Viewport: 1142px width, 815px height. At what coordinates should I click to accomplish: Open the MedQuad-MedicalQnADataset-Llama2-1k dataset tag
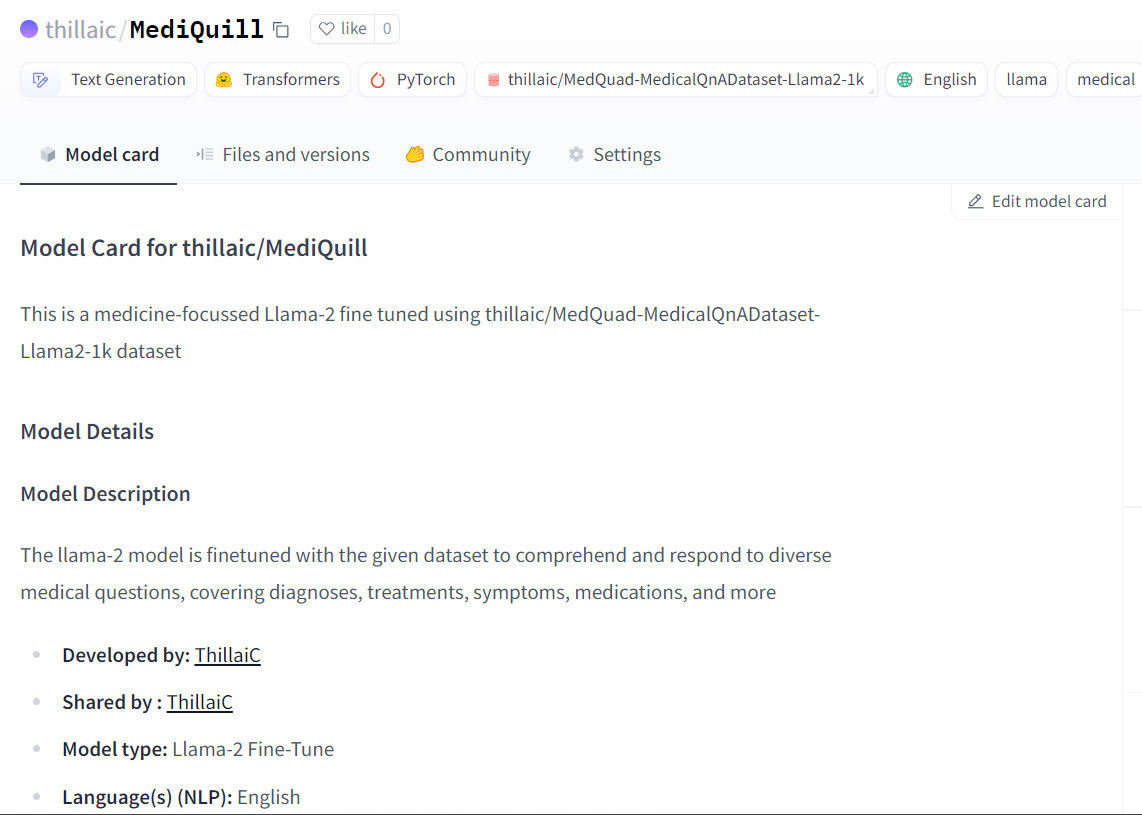click(x=676, y=79)
